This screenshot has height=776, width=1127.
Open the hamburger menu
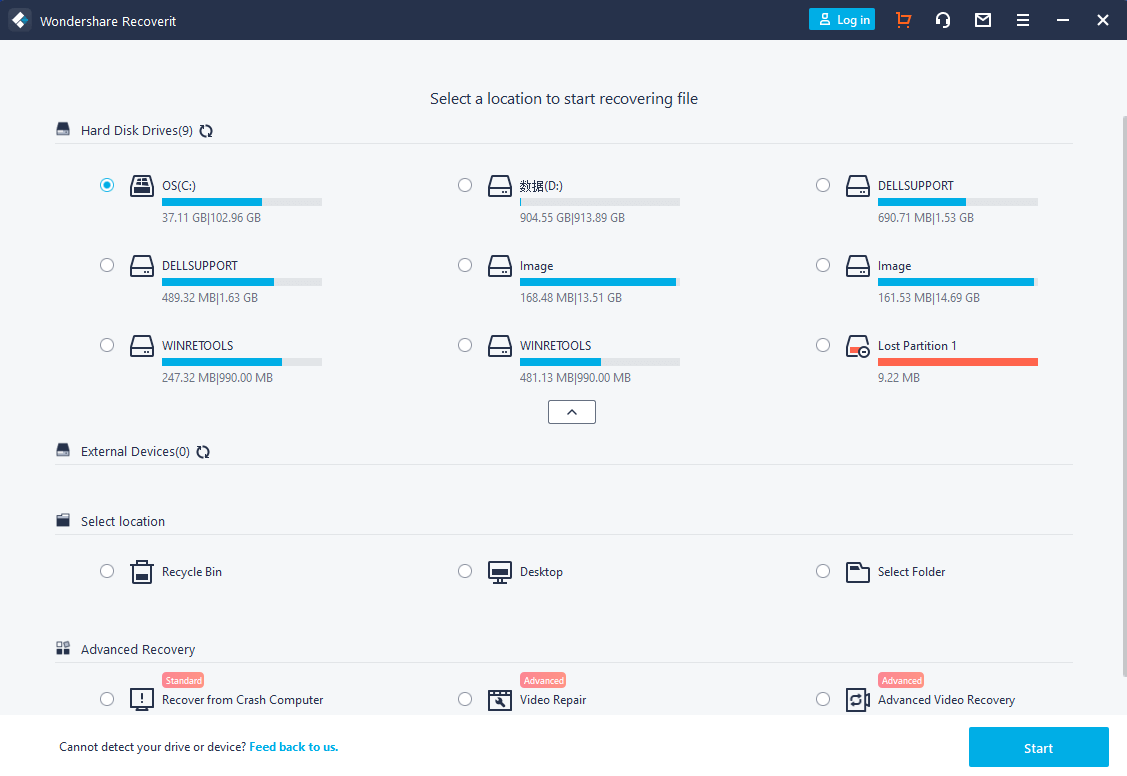pos(1023,20)
